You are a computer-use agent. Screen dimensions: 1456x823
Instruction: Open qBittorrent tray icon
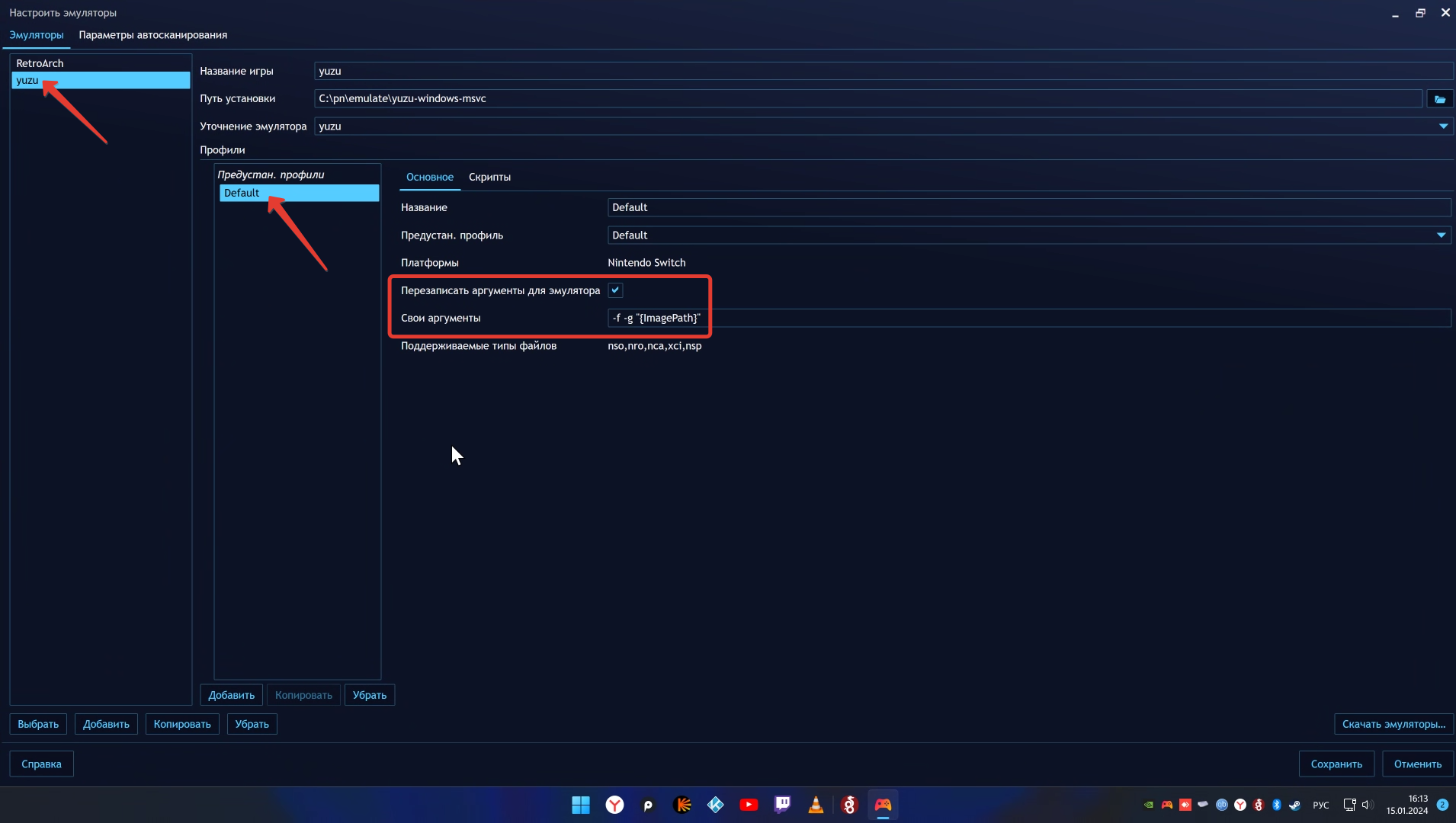(x=1222, y=805)
